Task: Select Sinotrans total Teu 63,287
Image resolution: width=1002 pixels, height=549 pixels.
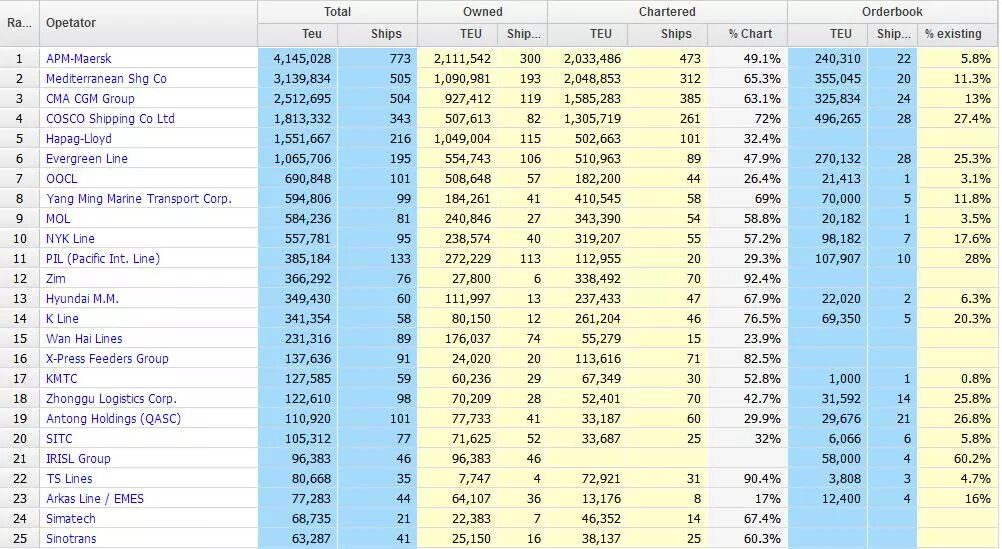Action: pyautogui.click(x=311, y=539)
